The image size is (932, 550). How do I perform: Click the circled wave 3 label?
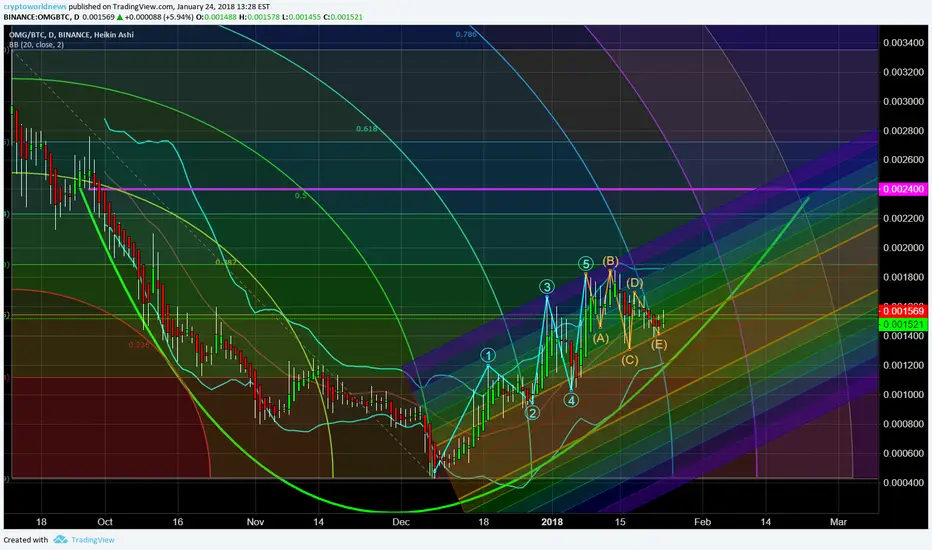(547, 287)
